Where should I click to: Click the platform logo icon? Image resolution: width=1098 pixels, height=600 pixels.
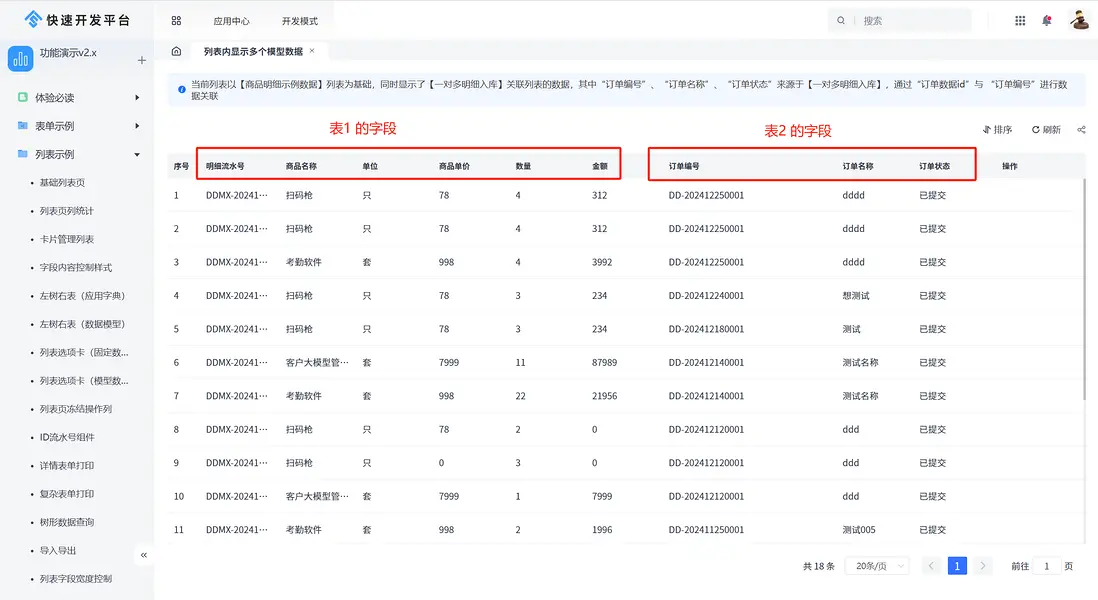tap(32, 20)
